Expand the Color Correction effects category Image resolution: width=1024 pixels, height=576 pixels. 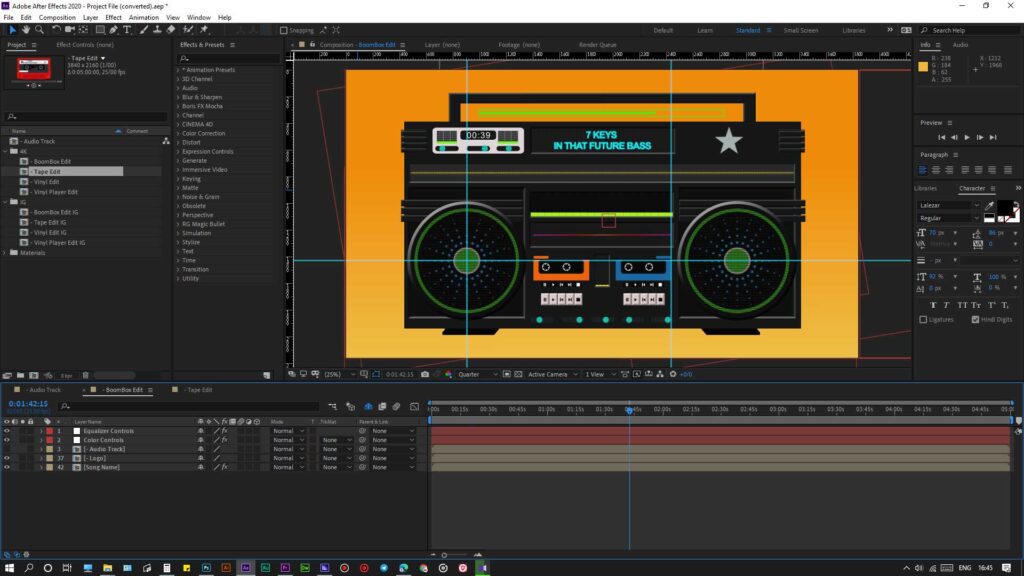(x=178, y=133)
